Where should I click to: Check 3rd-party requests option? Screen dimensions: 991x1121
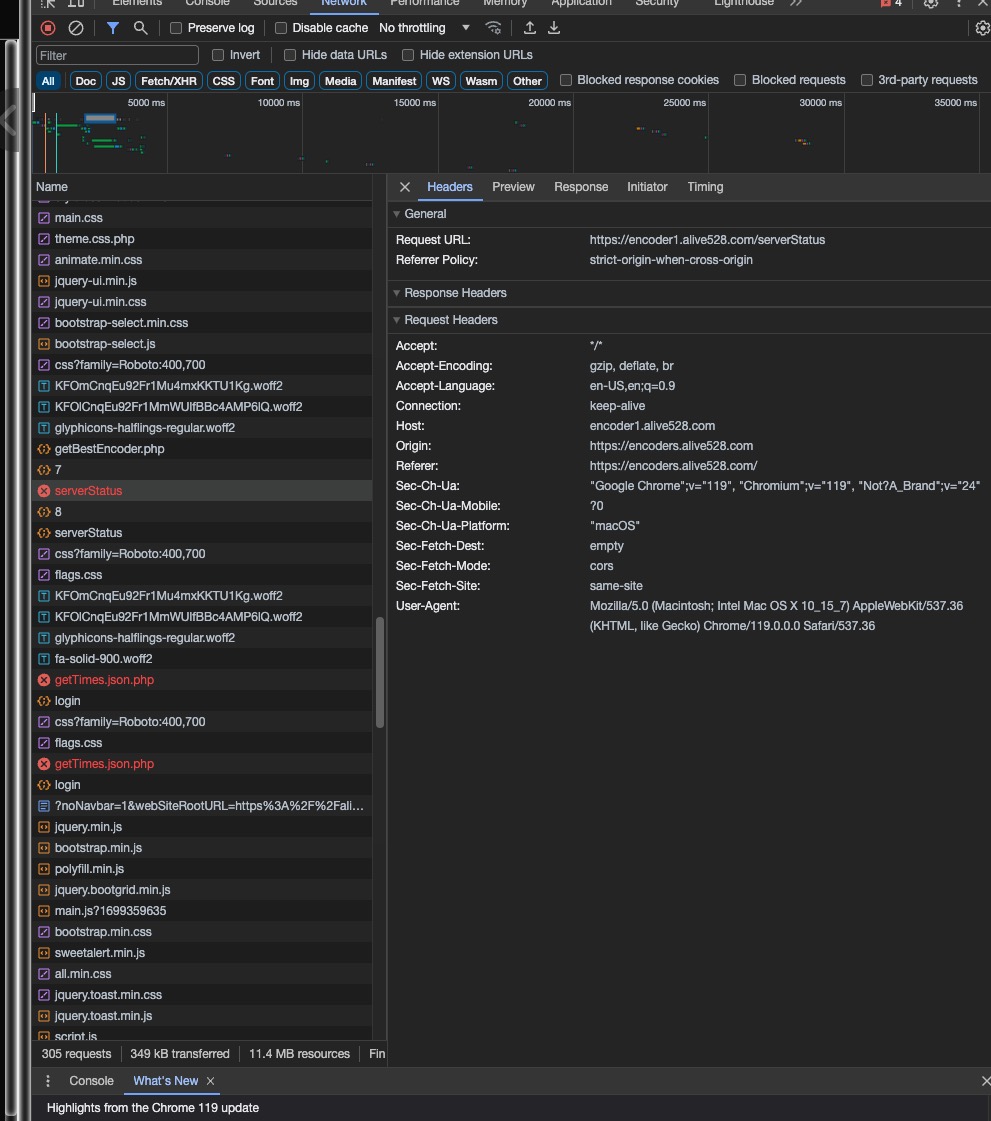[867, 80]
